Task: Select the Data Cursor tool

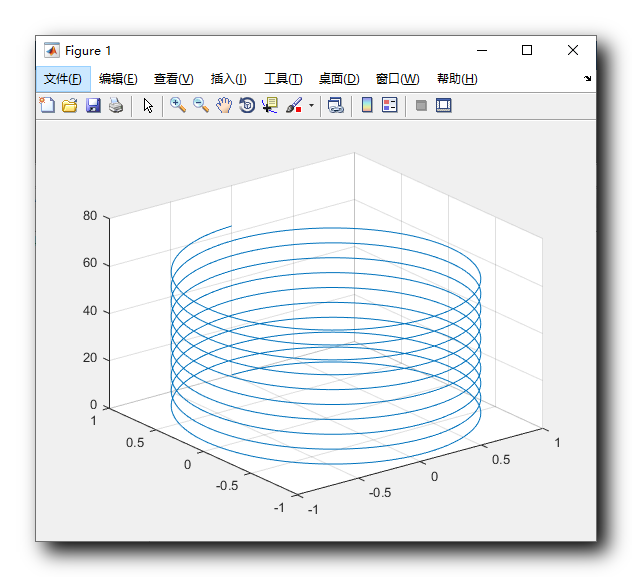Action: coord(270,106)
